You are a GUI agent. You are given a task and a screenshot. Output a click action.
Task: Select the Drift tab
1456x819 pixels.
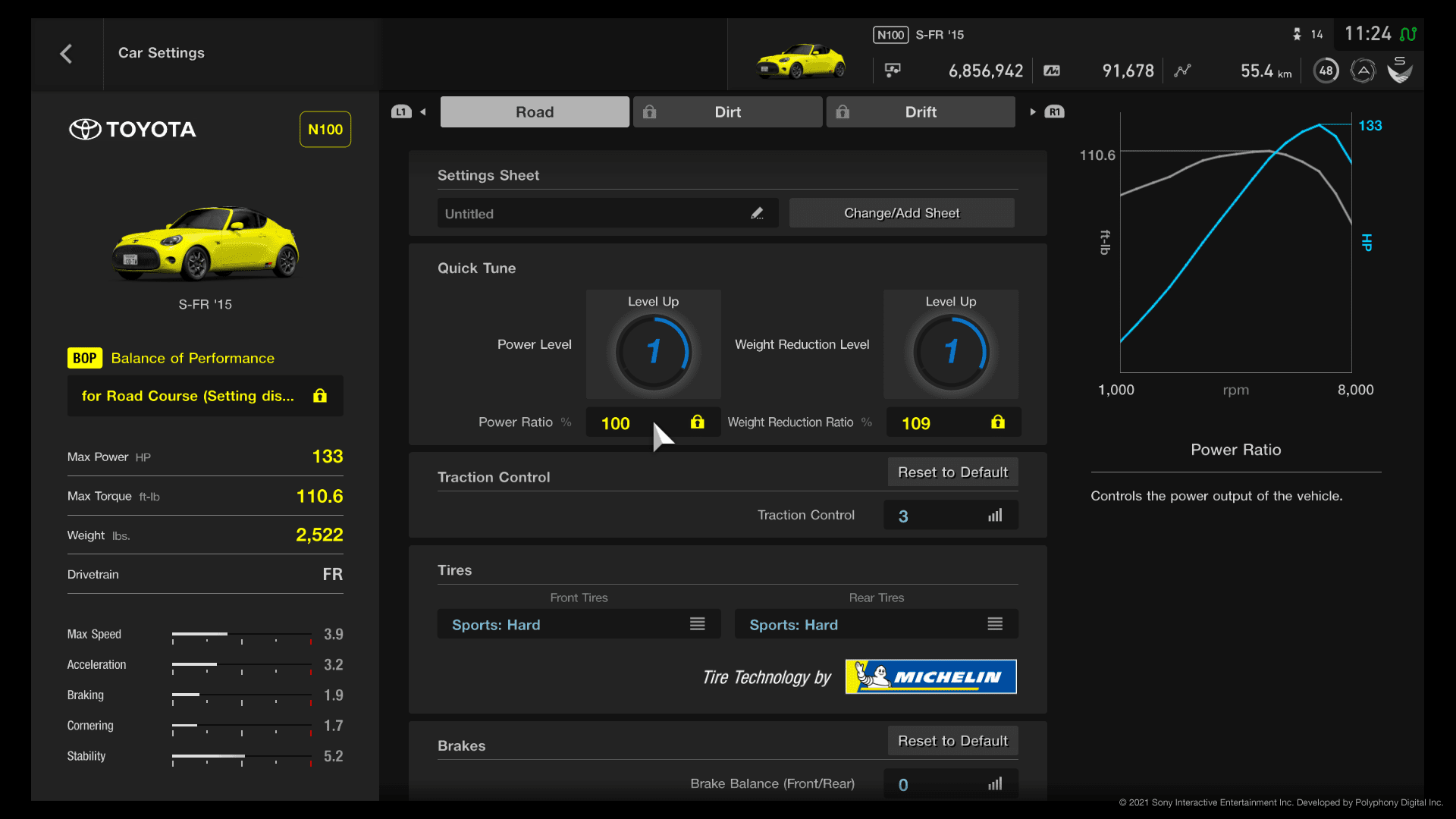click(x=921, y=111)
